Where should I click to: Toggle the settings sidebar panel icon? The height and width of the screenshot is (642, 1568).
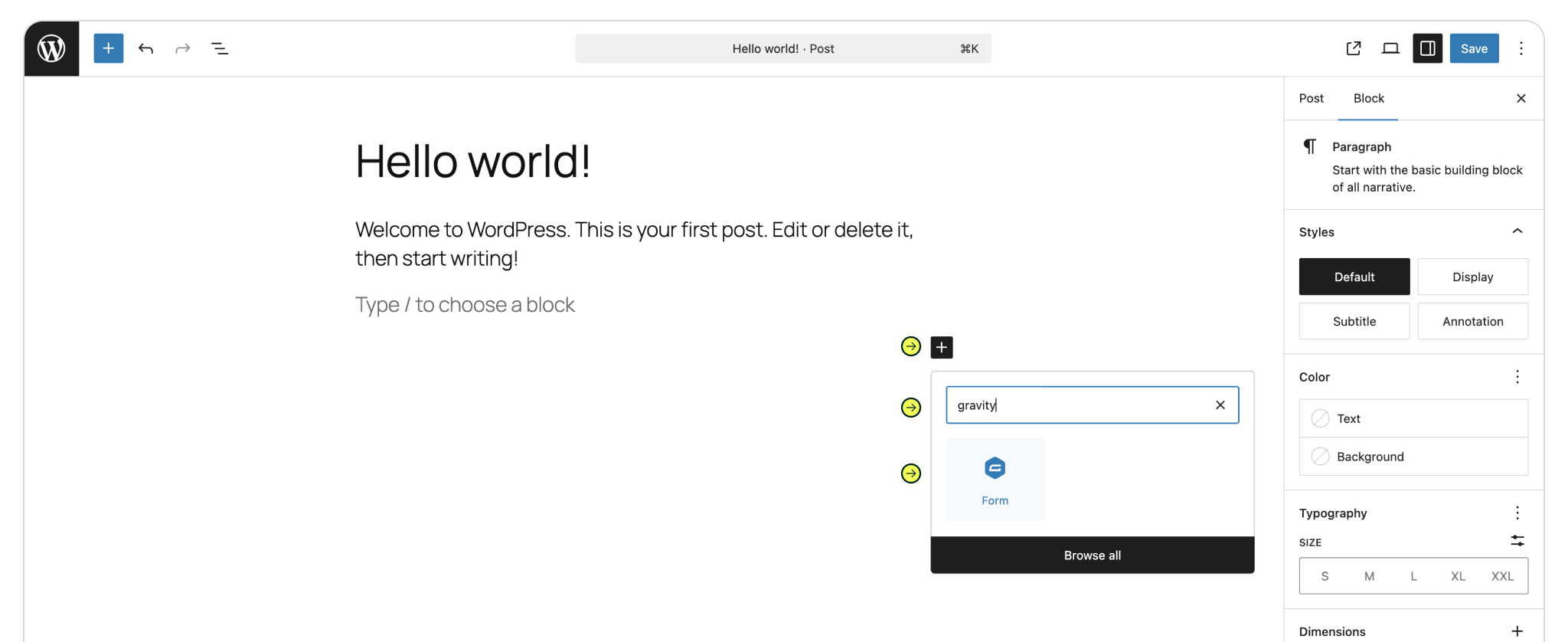point(1428,48)
